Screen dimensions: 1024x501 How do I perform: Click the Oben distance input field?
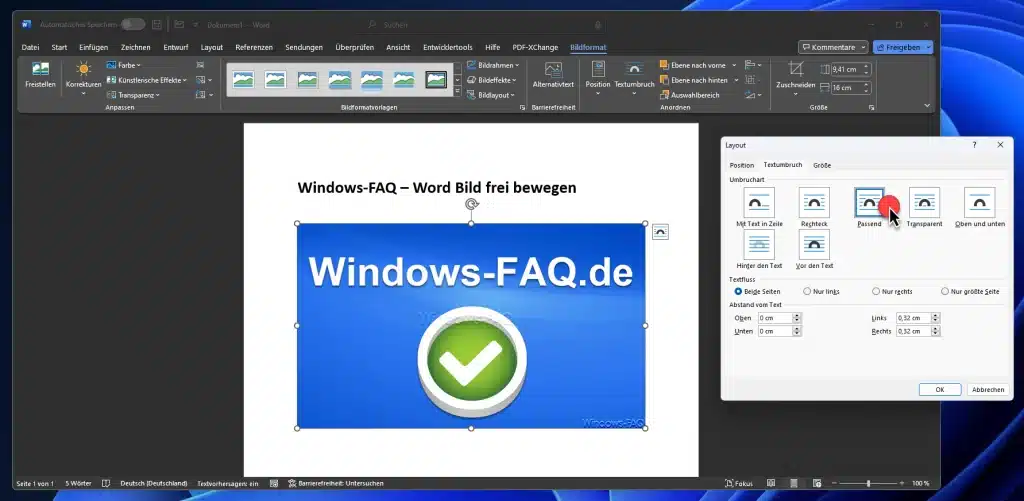(x=775, y=318)
